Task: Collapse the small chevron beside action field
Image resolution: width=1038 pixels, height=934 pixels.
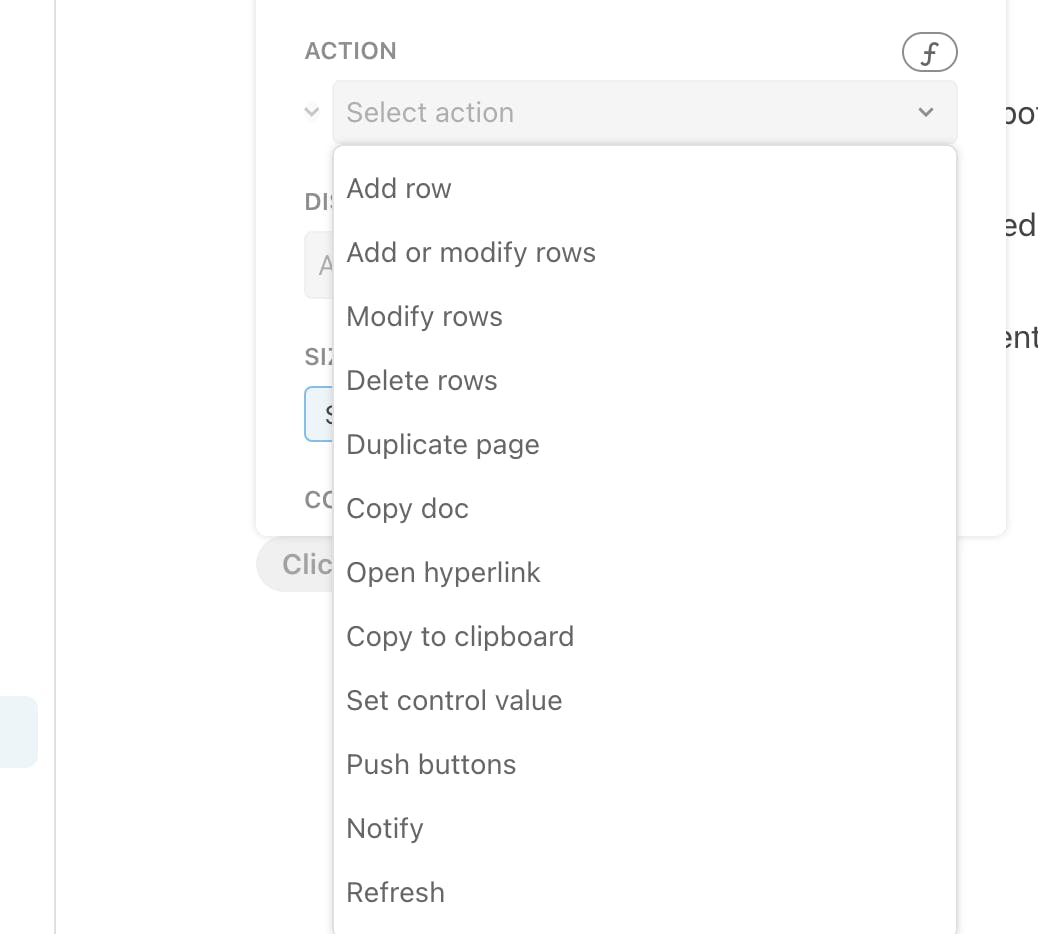Action: tap(312, 112)
